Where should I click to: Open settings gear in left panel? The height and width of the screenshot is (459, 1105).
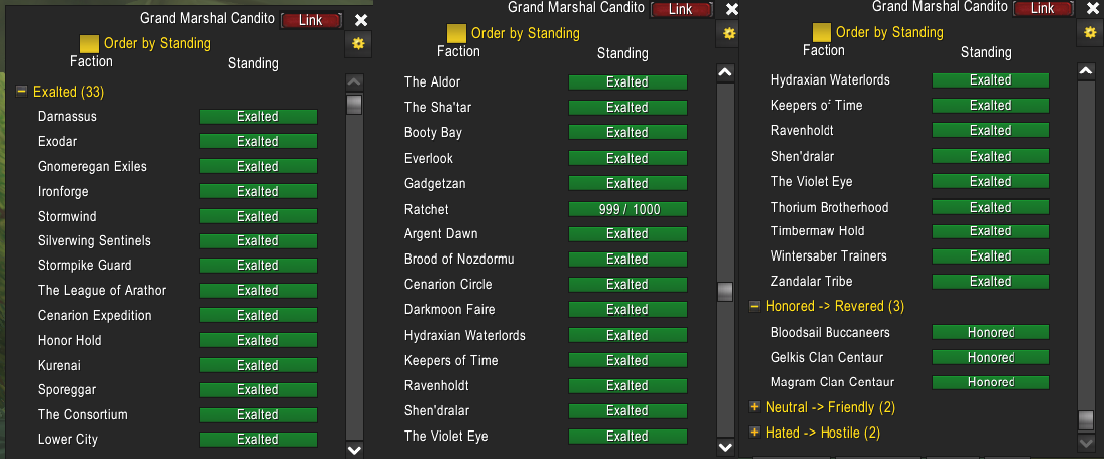coord(359,44)
